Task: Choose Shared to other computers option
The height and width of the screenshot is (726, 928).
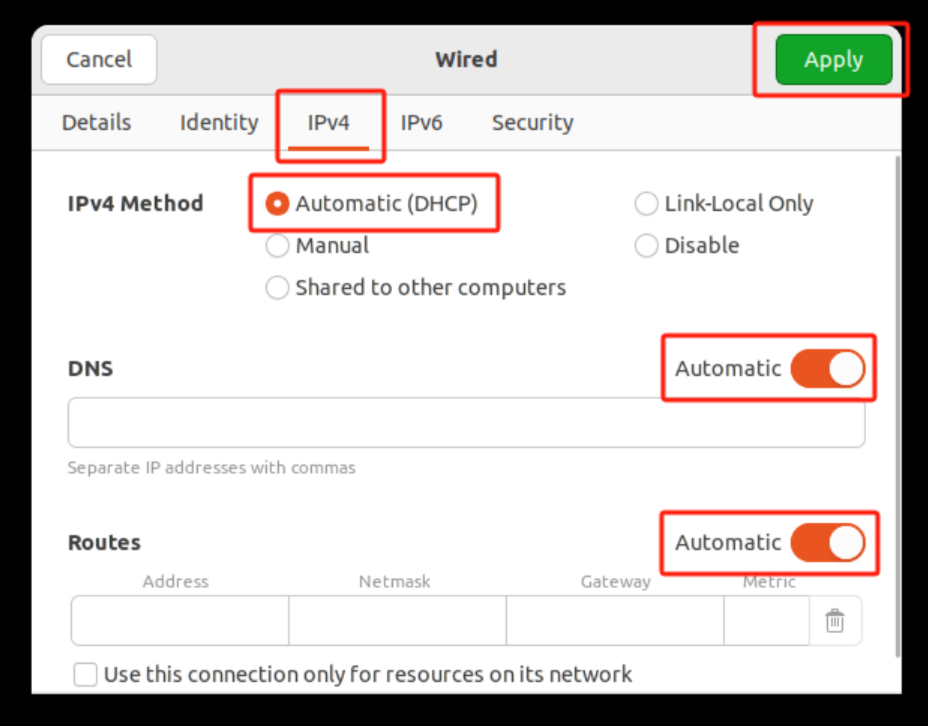Action: (x=278, y=288)
